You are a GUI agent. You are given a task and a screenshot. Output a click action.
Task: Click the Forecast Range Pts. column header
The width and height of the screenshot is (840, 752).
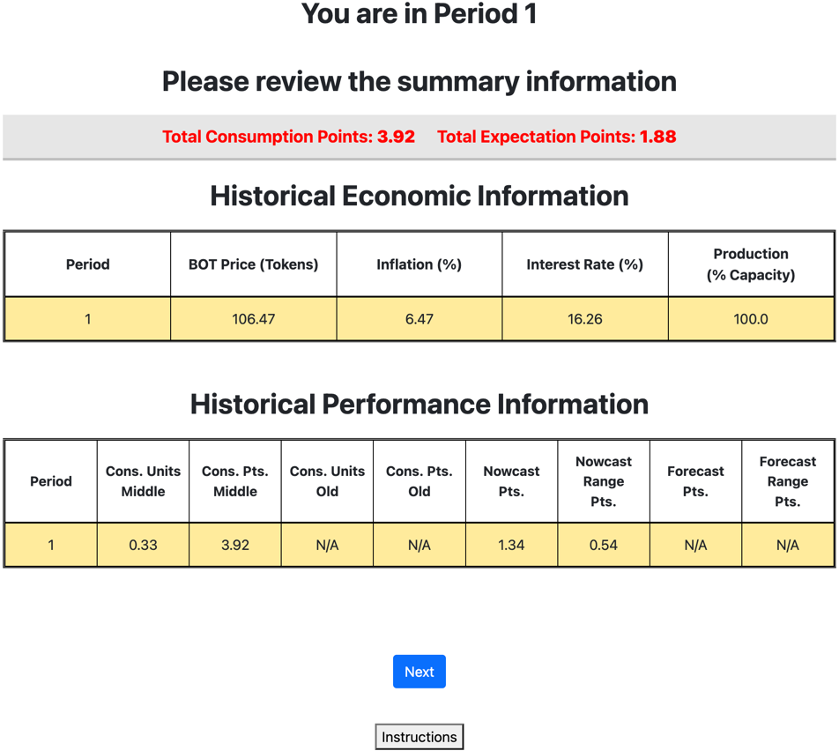pyautogui.click(x=787, y=481)
